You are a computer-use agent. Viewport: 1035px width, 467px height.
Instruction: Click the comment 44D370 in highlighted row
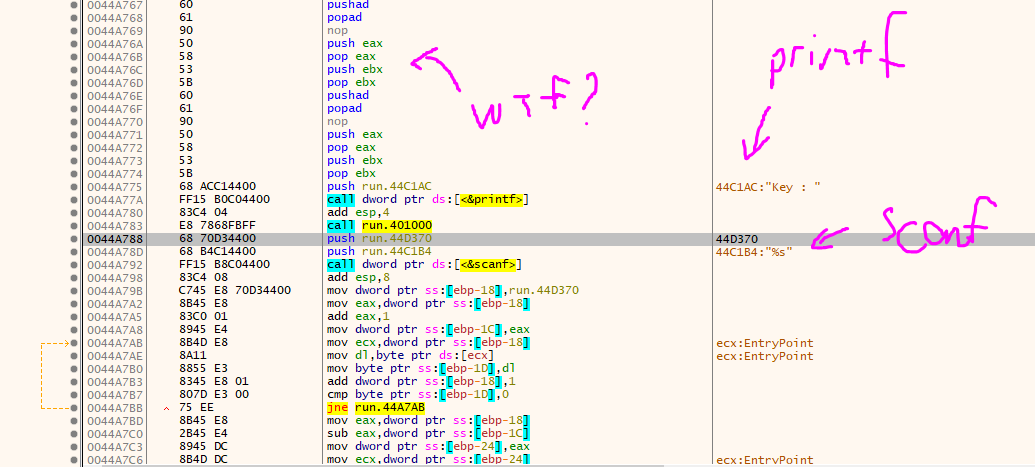[737, 238]
